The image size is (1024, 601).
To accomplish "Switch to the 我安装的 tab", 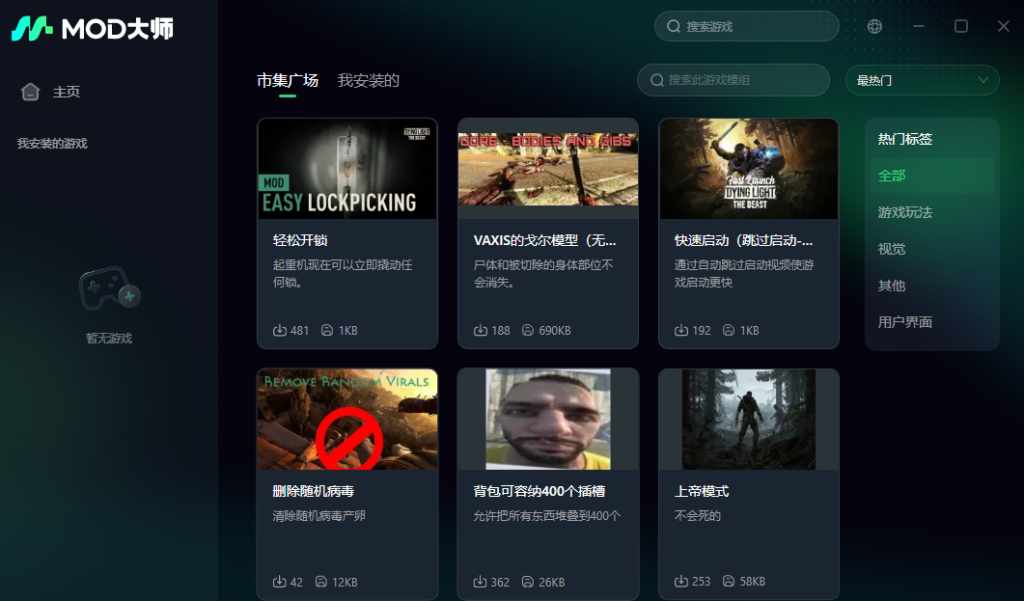I will (368, 80).
